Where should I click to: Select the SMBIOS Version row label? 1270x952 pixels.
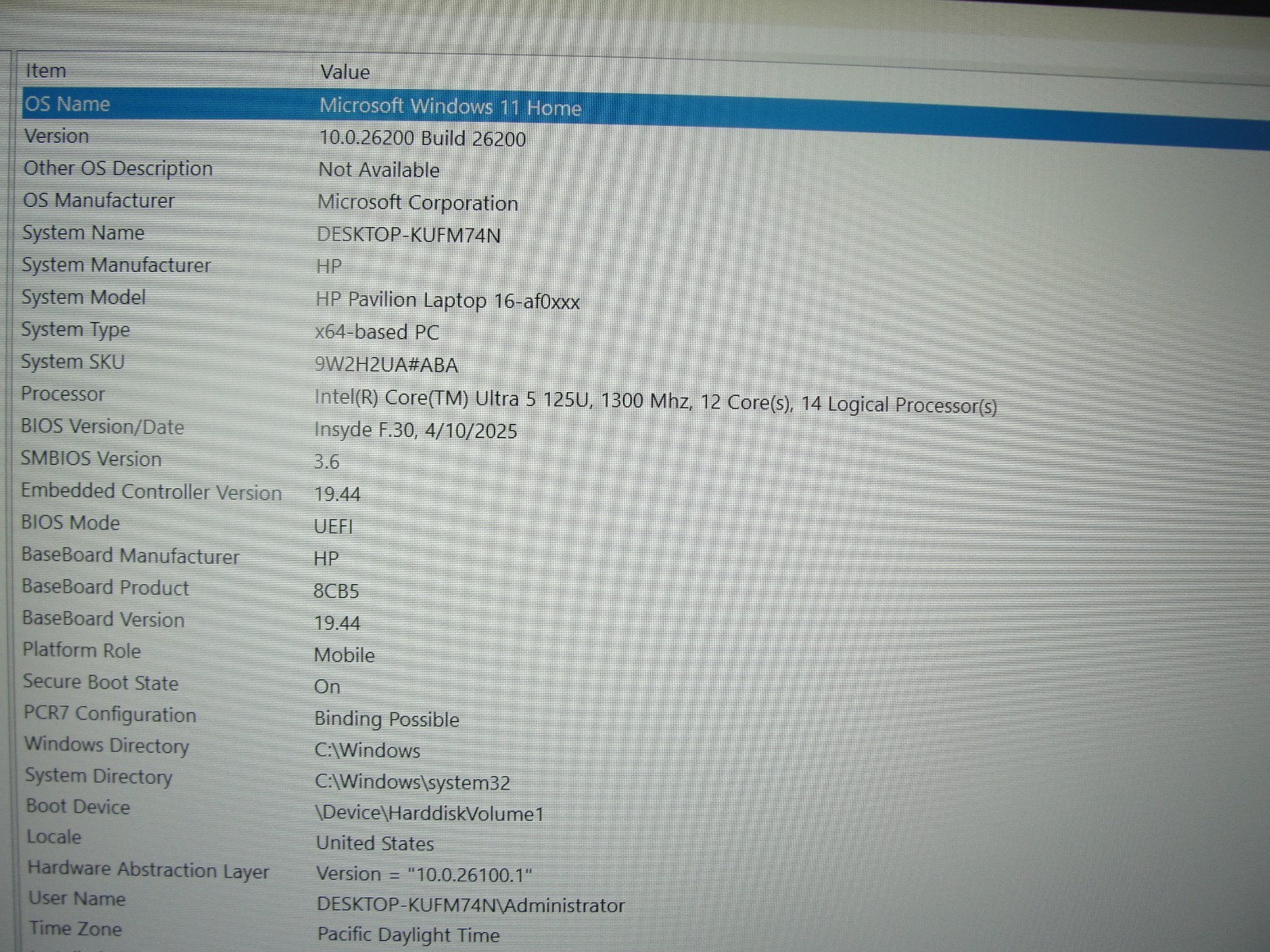tap(91, 459)
